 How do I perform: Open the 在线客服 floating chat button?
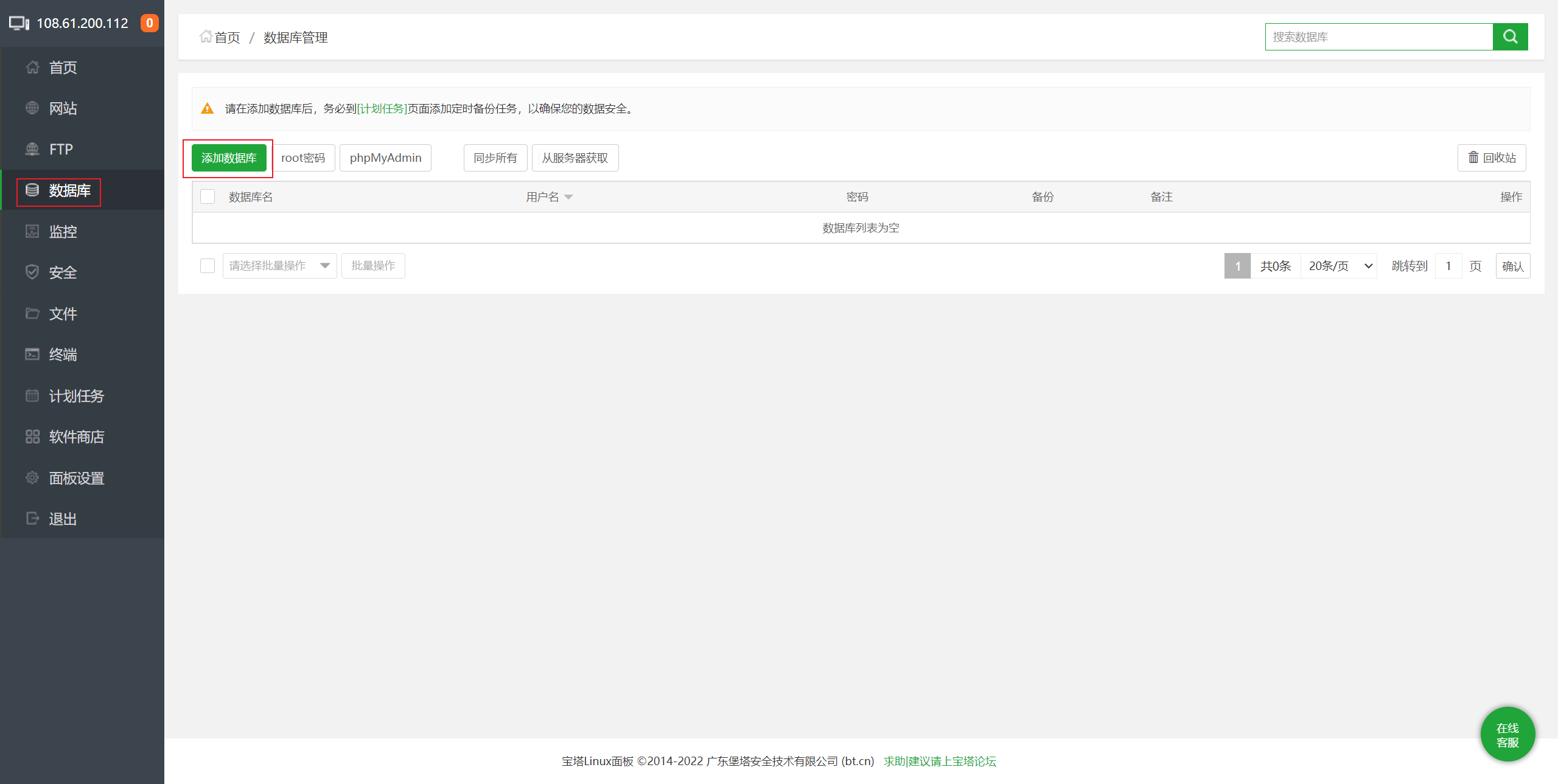pyautogui.click(x=1507, y=734)
